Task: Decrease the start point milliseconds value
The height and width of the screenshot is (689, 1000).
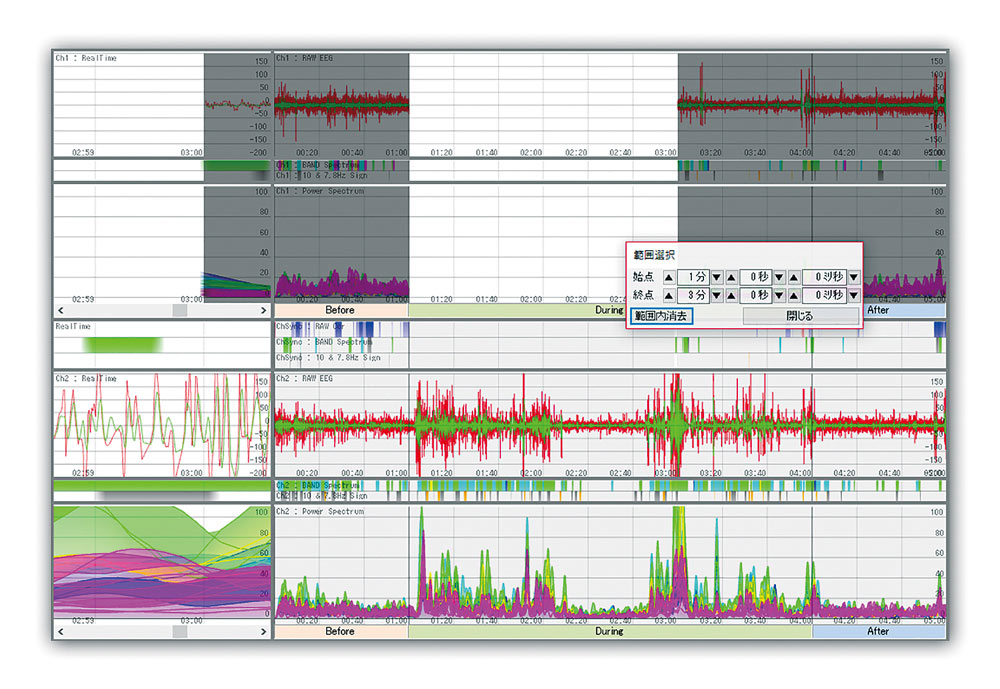Action: click(853, 276)
